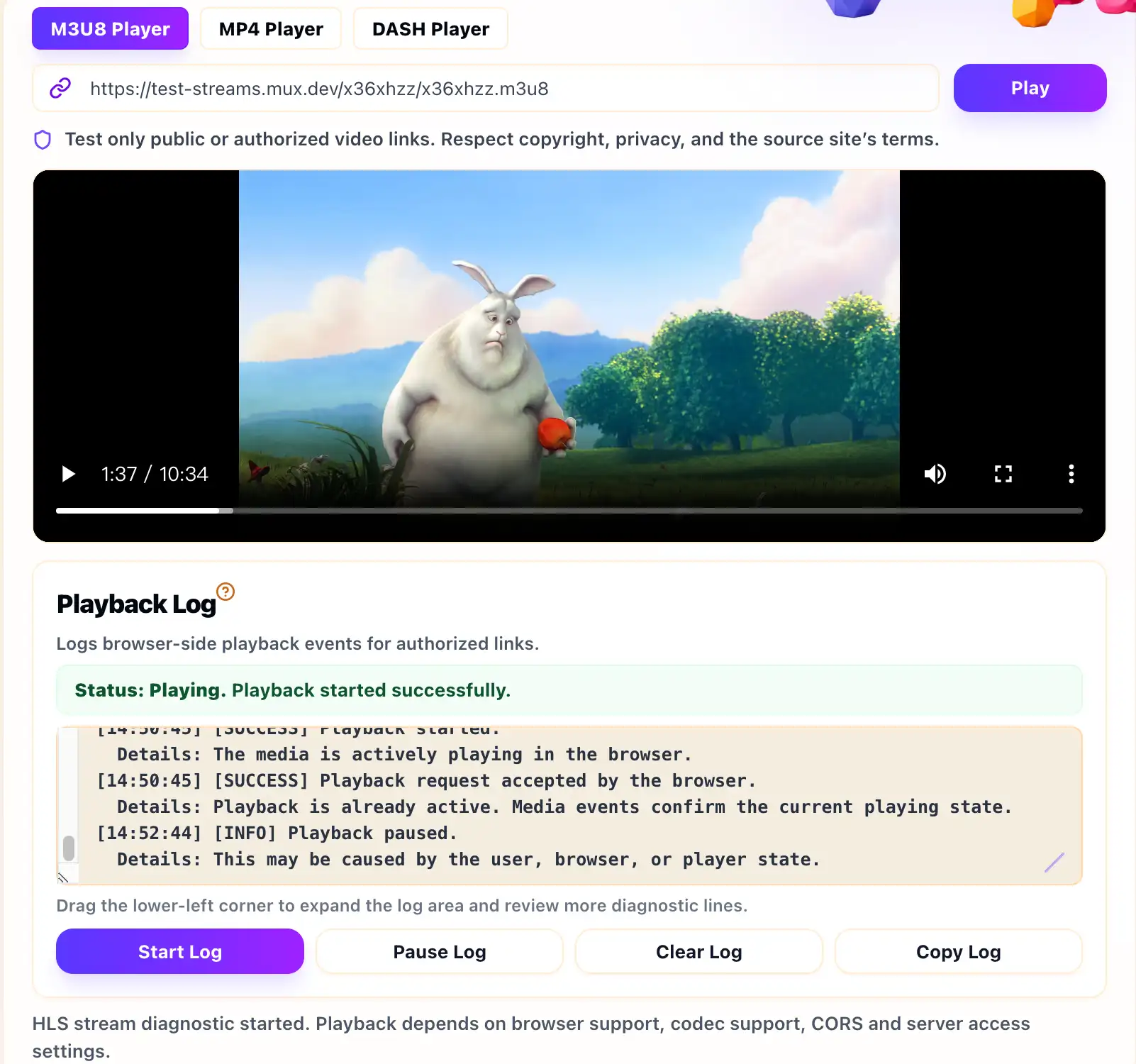Enter fullscreen mode on the video
The image size is (1136, 1064).
point(1003,474)
